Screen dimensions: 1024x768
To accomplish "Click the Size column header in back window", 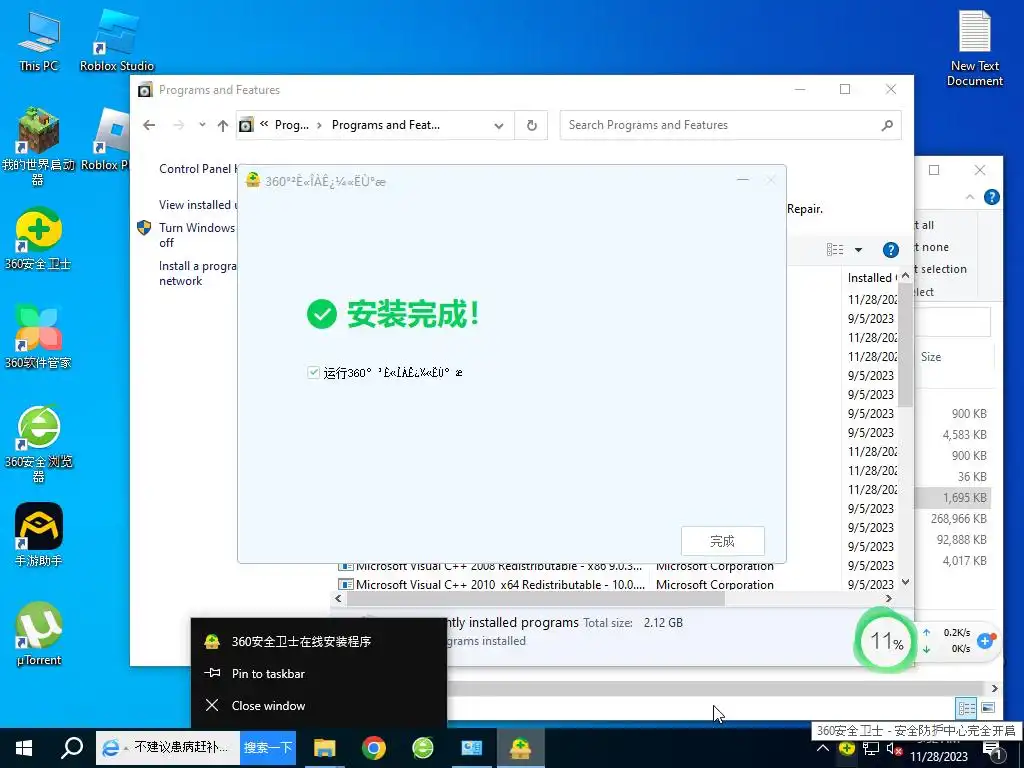I will (x=931, y=357).
